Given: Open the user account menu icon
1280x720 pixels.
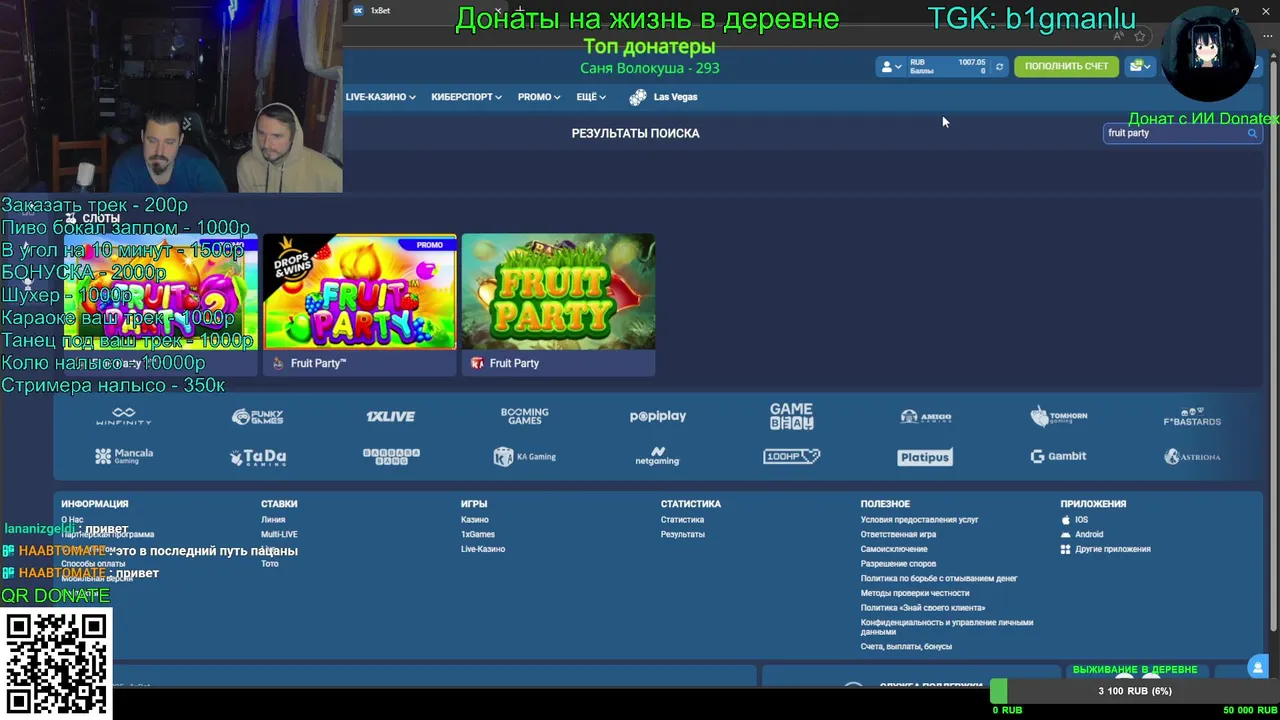Looking at the screenshot, I should coord(890,67).
